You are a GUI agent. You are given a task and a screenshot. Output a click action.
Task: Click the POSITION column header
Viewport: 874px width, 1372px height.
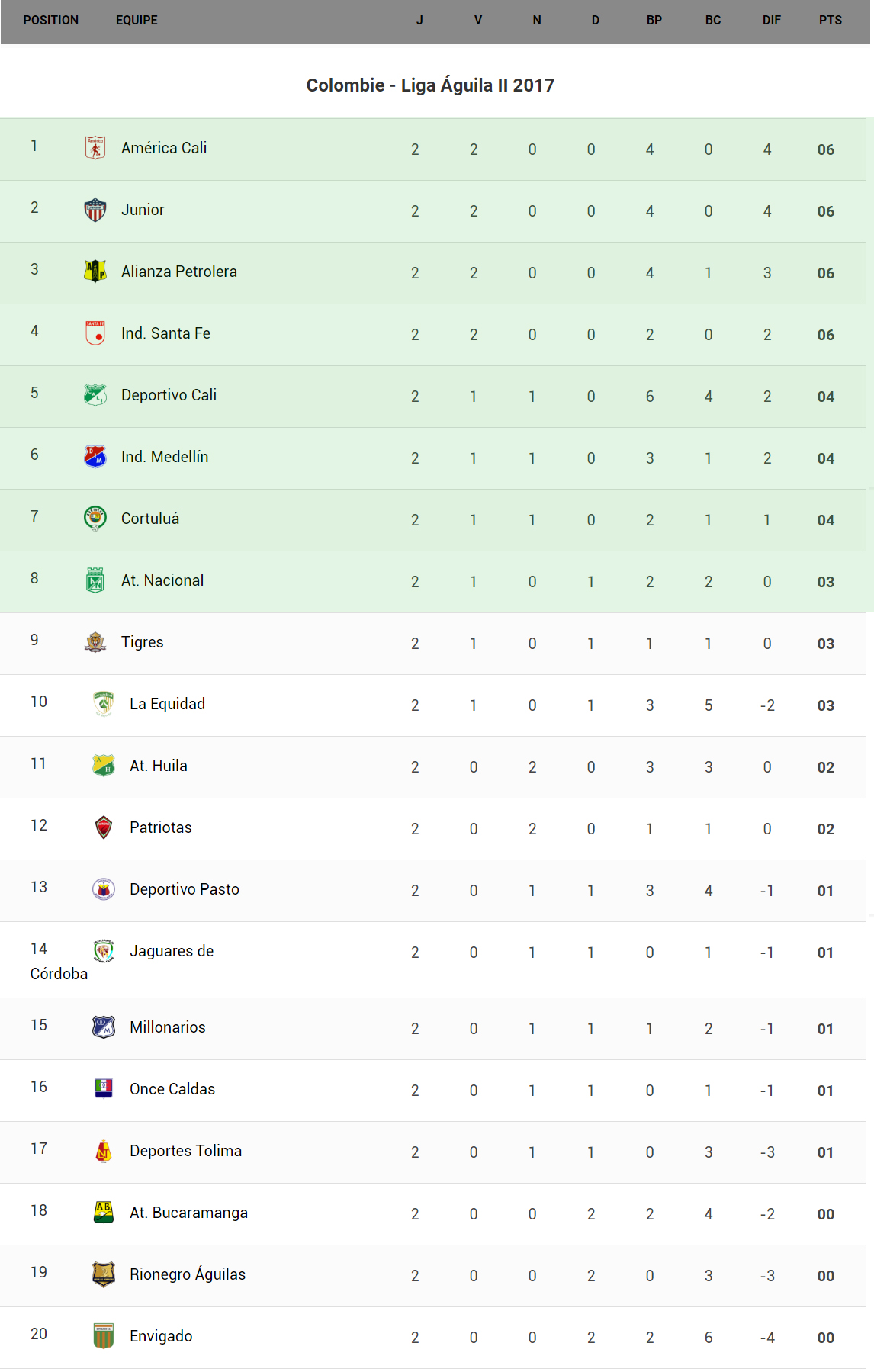point(51,21)
